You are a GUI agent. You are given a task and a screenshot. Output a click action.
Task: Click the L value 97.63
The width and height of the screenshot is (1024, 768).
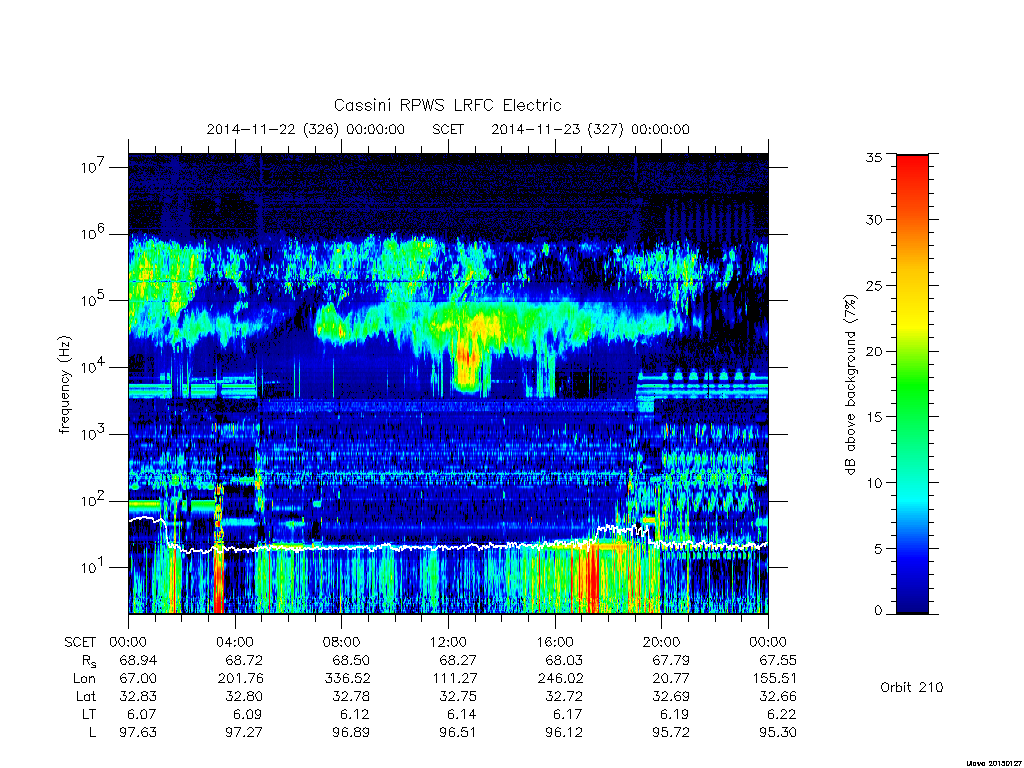coord(138,733)
